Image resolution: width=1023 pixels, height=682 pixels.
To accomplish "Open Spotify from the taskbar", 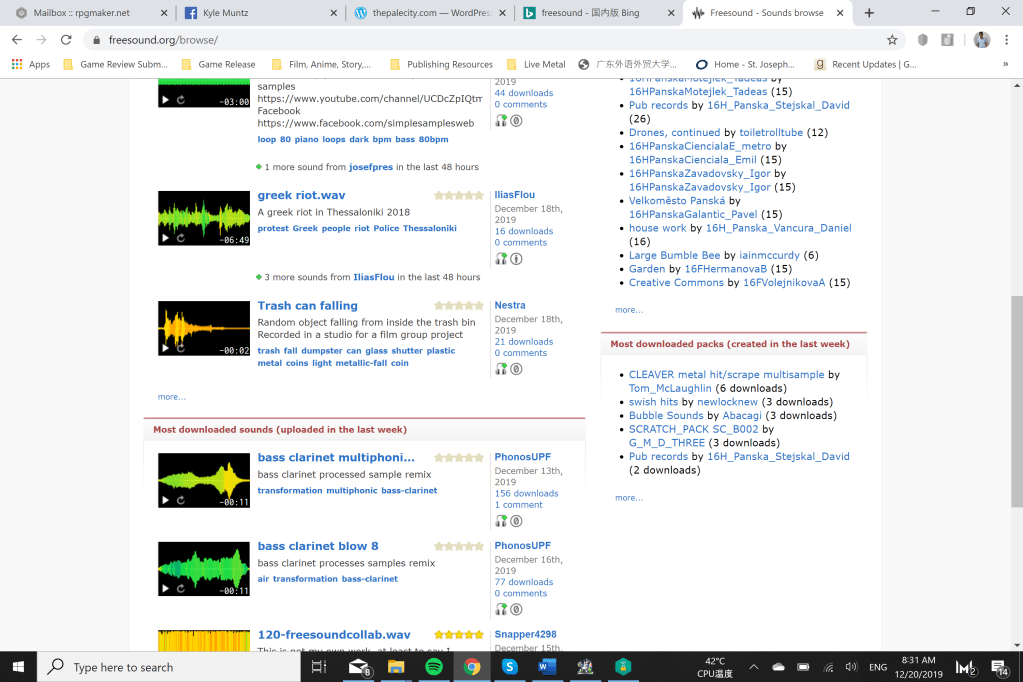I will (x=434, y=667).
